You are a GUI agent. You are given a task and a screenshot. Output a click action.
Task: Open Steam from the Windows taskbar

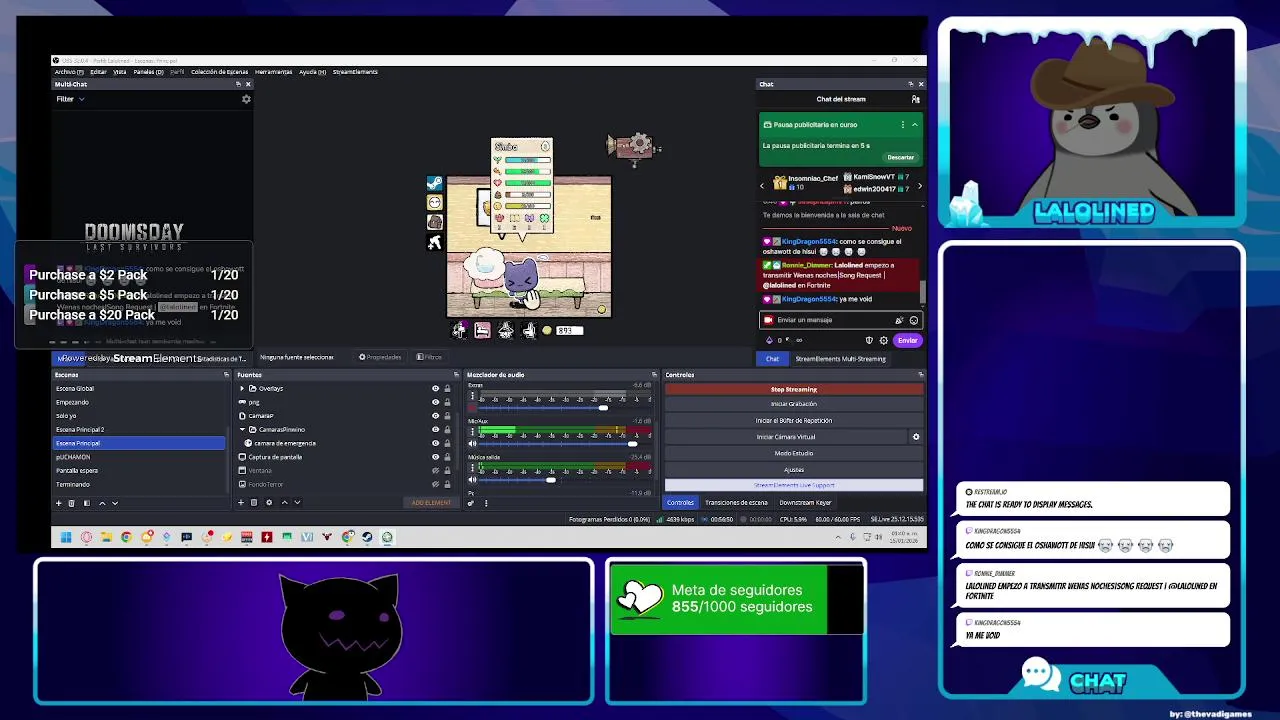click(x=367, y=537)
